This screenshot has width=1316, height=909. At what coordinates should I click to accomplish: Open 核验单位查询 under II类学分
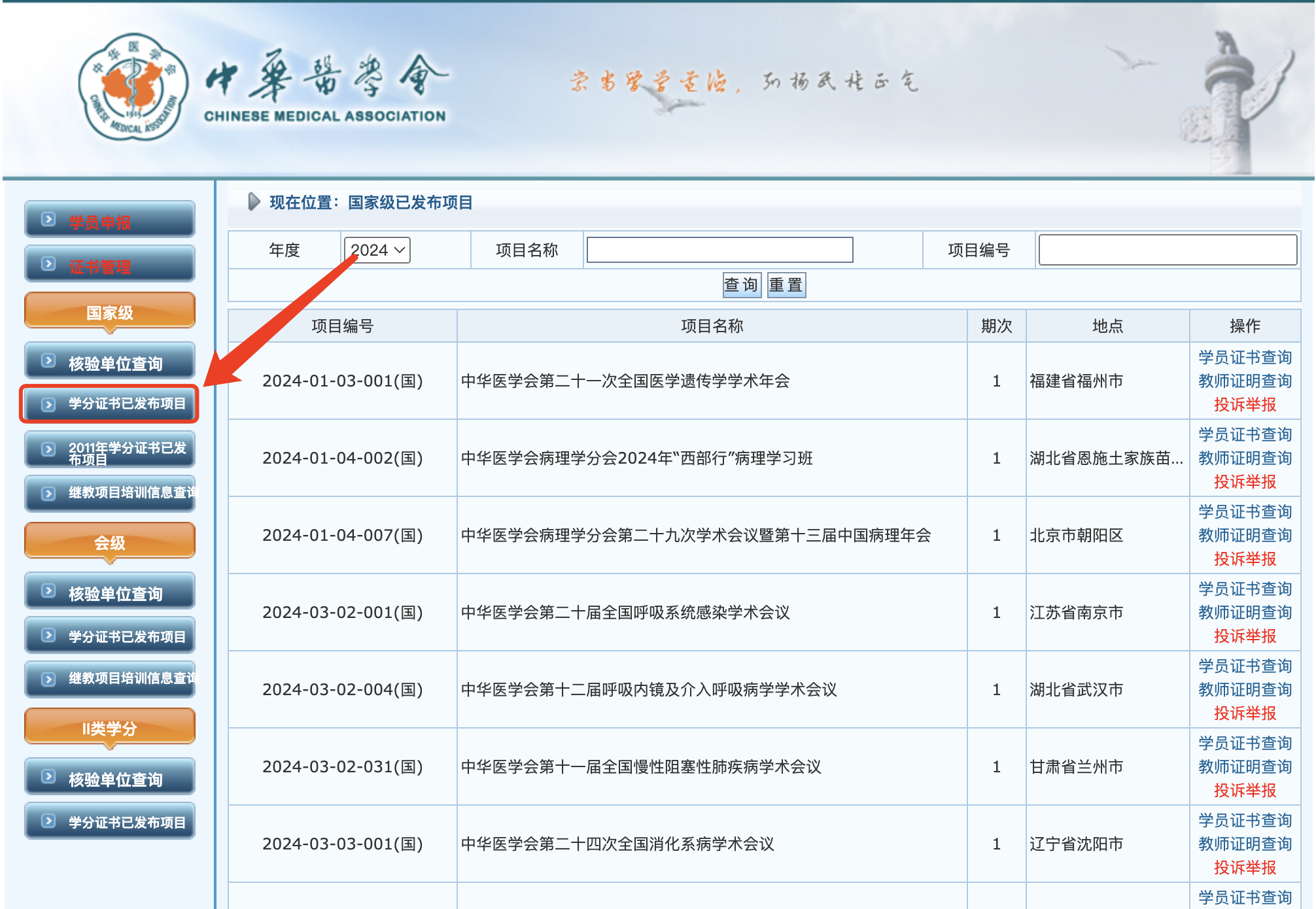pyautogui.click(x=110, y=777)
